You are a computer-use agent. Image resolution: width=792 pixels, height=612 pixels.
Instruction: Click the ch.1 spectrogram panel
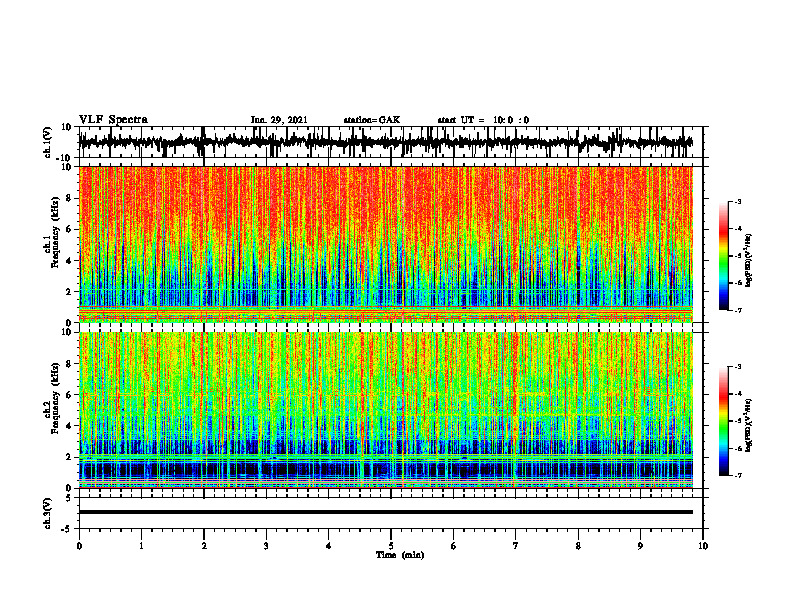(385, 244)
